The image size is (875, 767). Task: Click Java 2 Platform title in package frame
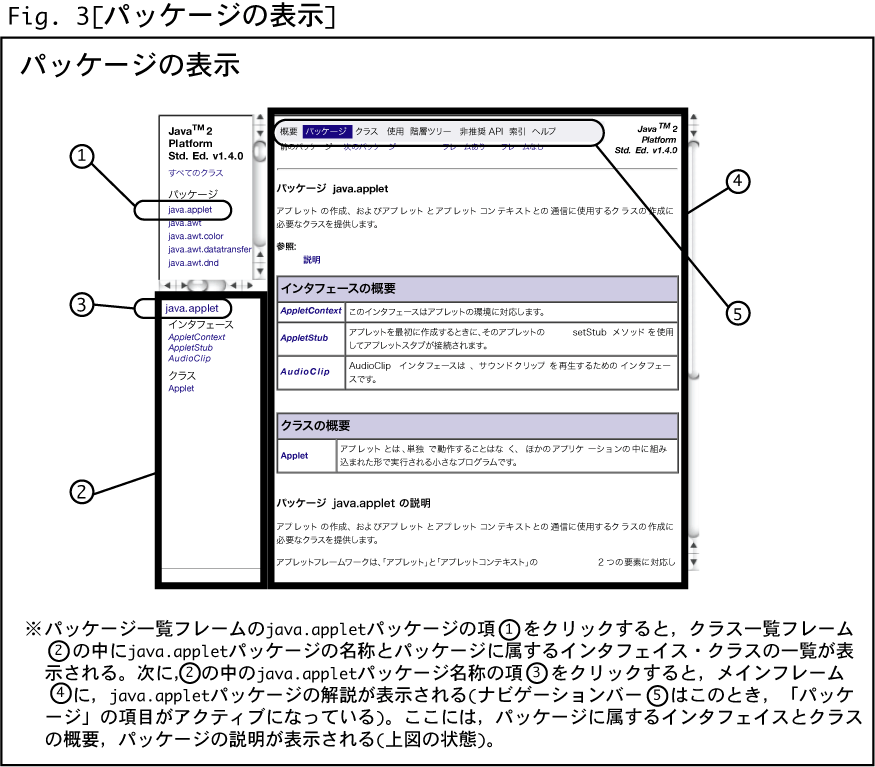(x=206, y=143)
